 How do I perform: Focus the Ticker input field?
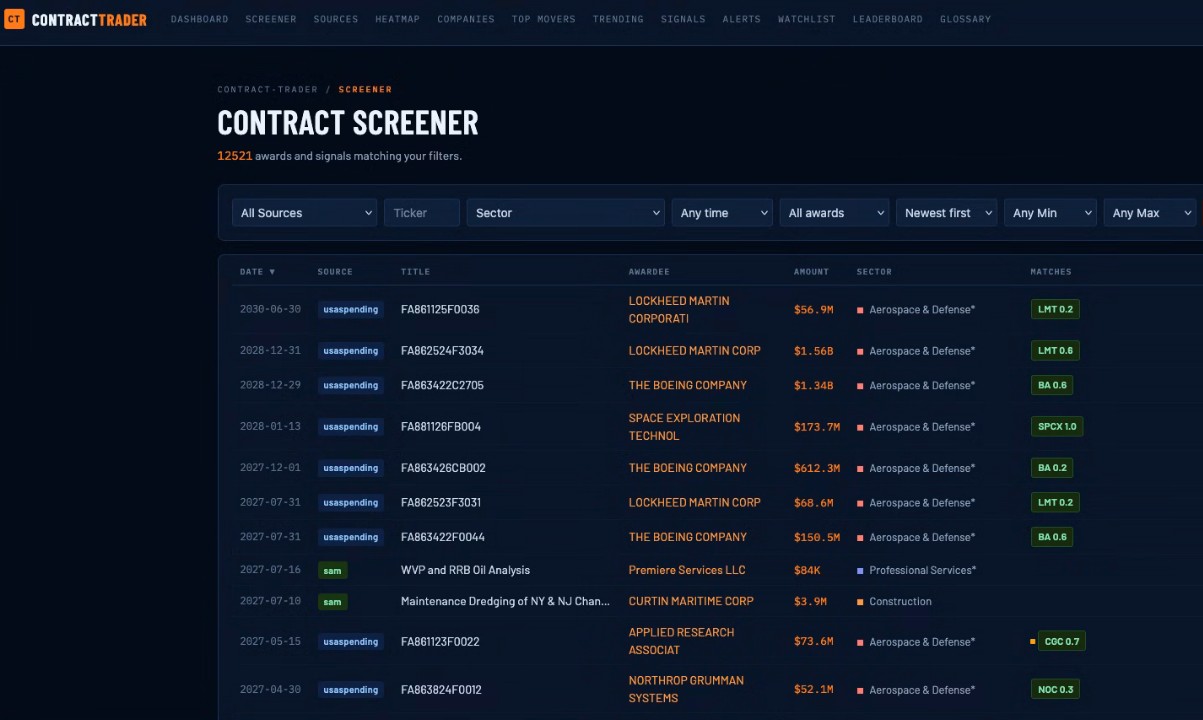(x=421, y=213)
